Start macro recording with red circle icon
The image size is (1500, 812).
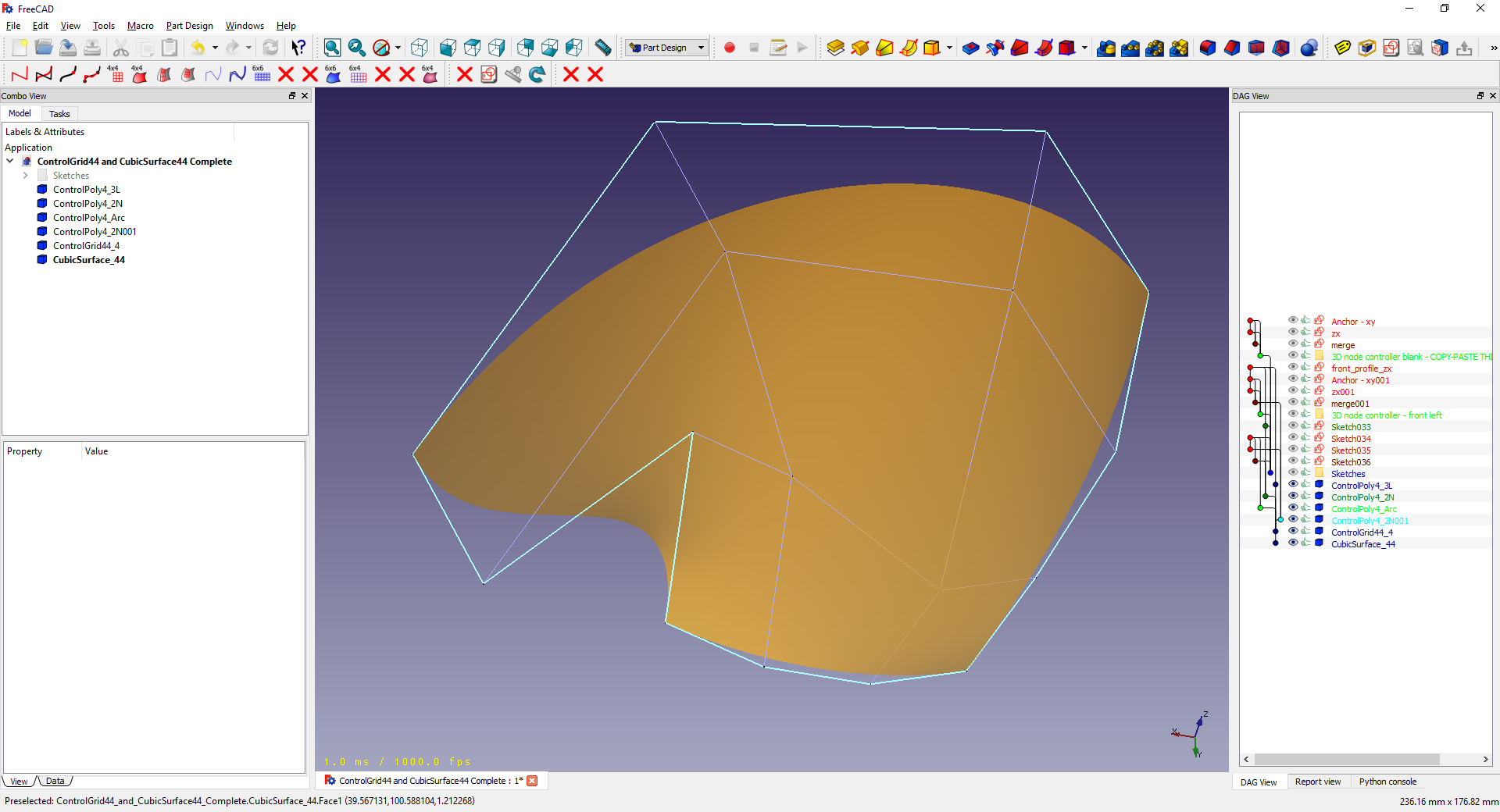[730, 48]
